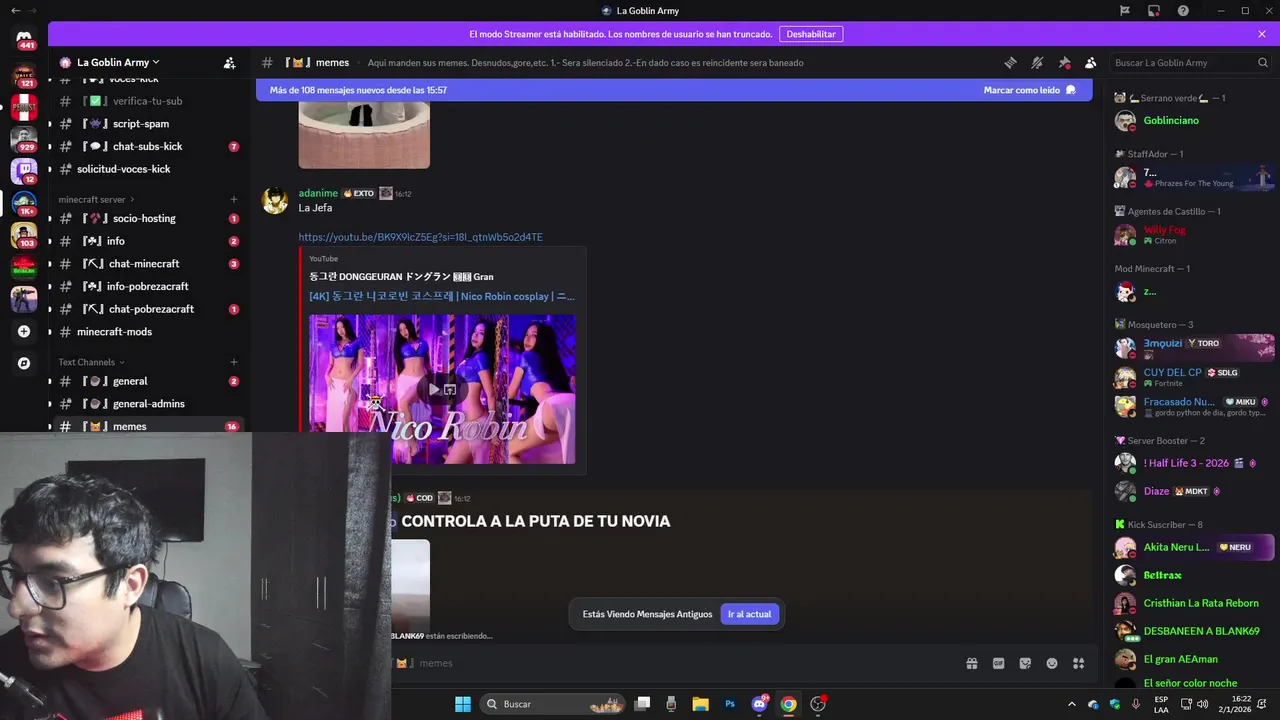Open the youtu.be link in message

[420, 237]
